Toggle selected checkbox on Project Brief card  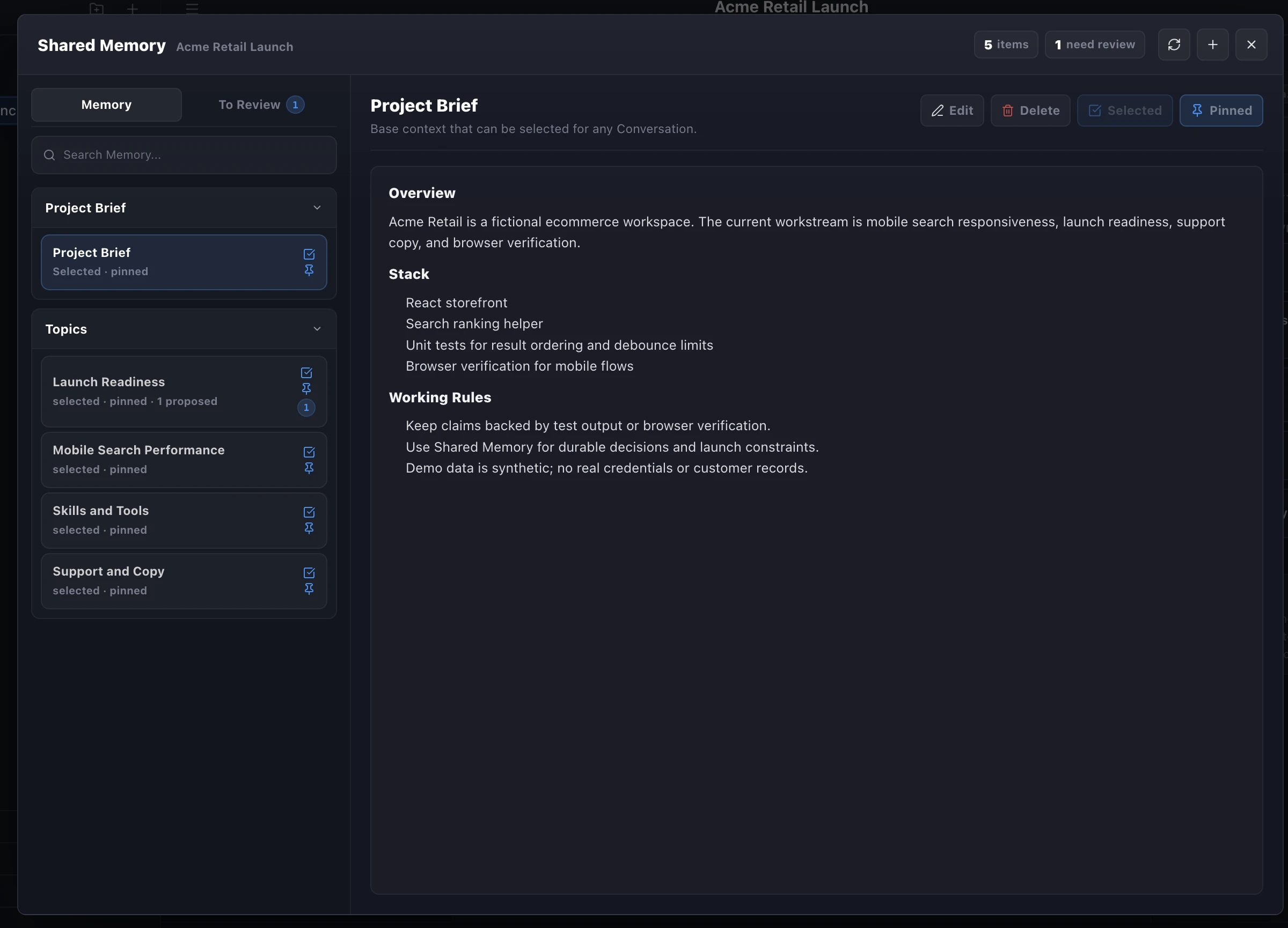(x=309, y=254)
